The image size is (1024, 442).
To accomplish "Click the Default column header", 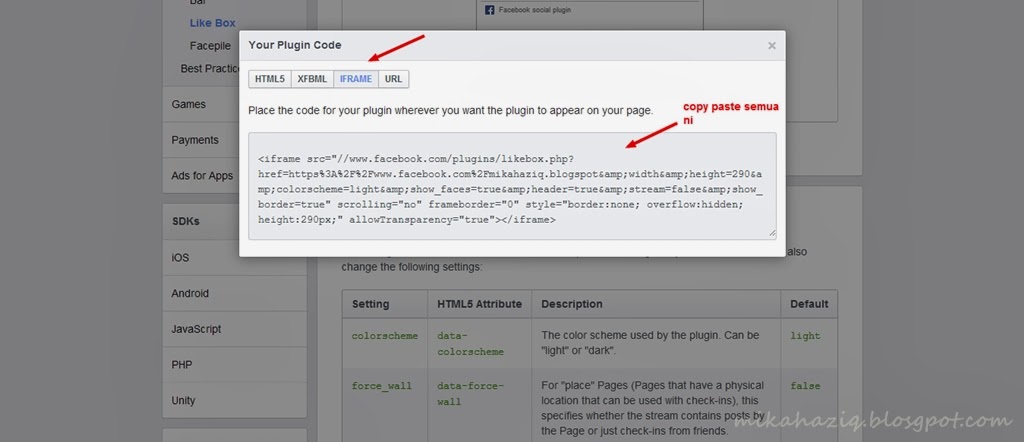I will click(x=809, y=304).
